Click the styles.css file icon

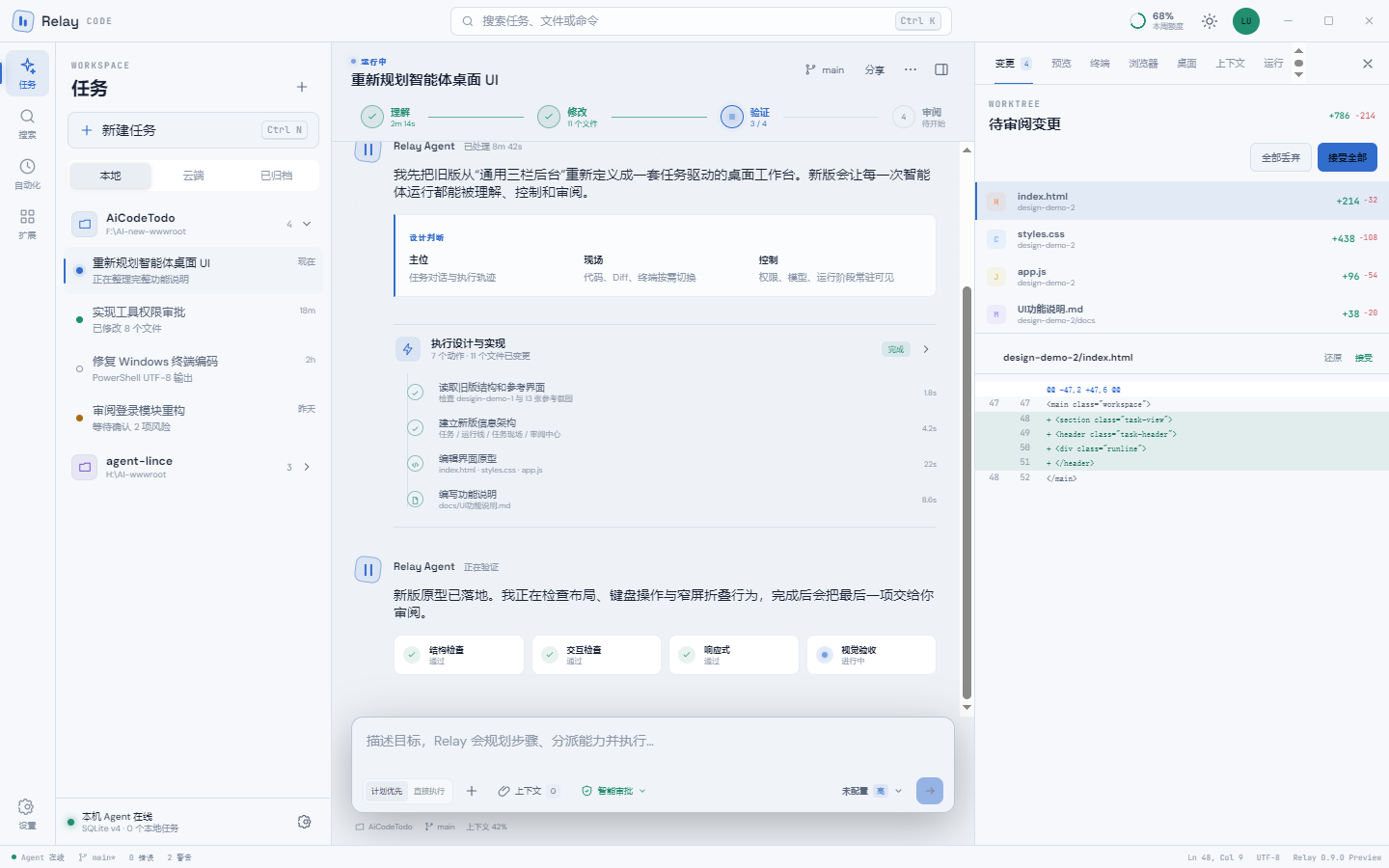pos(996,239)
